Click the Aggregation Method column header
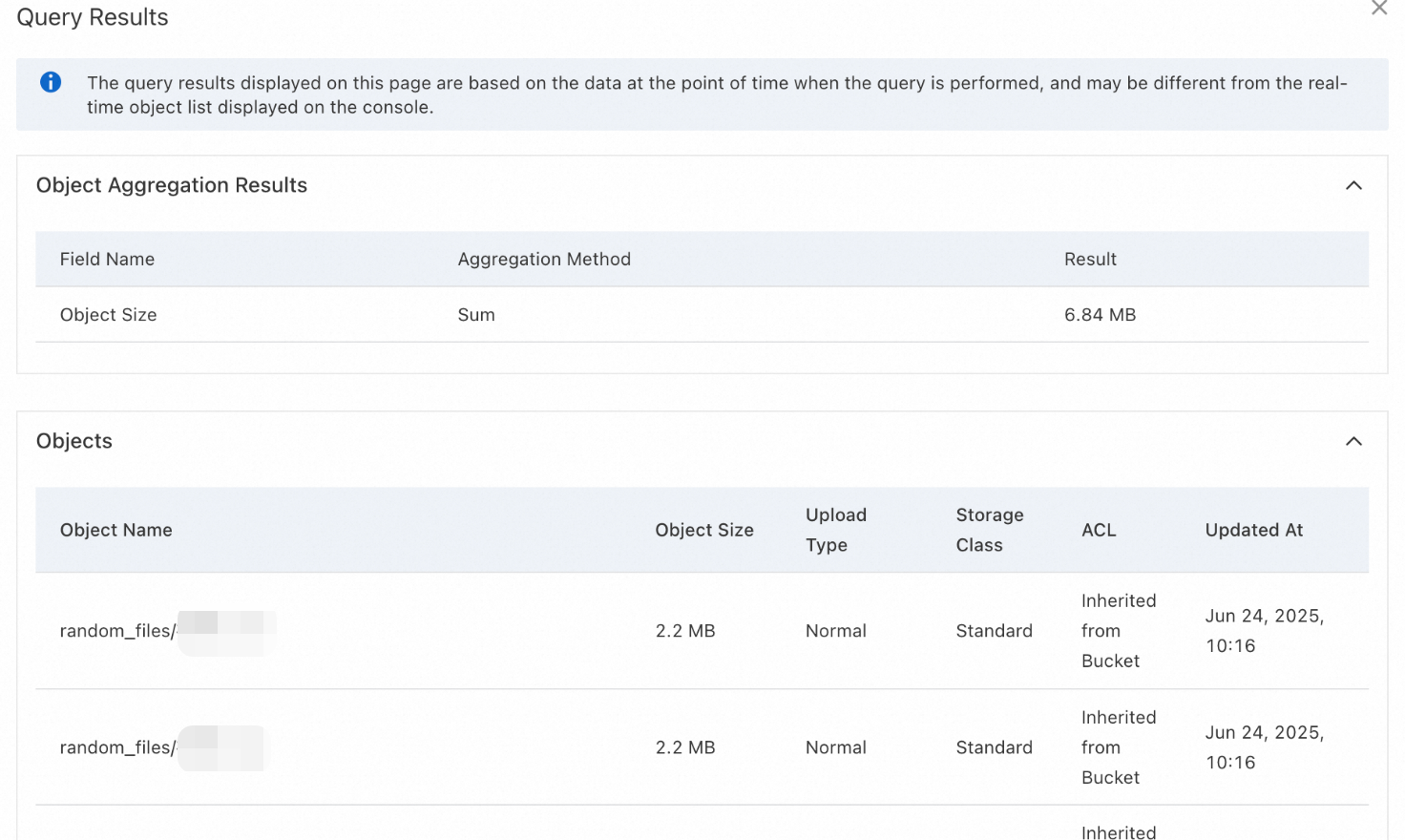Screen dimensions: 1405x840 click(544, 259)
